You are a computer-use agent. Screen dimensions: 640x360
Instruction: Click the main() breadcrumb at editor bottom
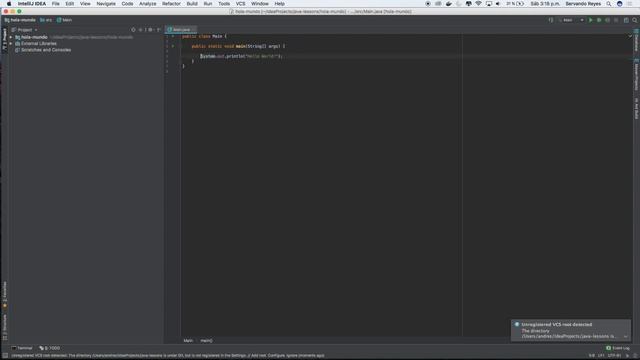[x=207, y=340]
